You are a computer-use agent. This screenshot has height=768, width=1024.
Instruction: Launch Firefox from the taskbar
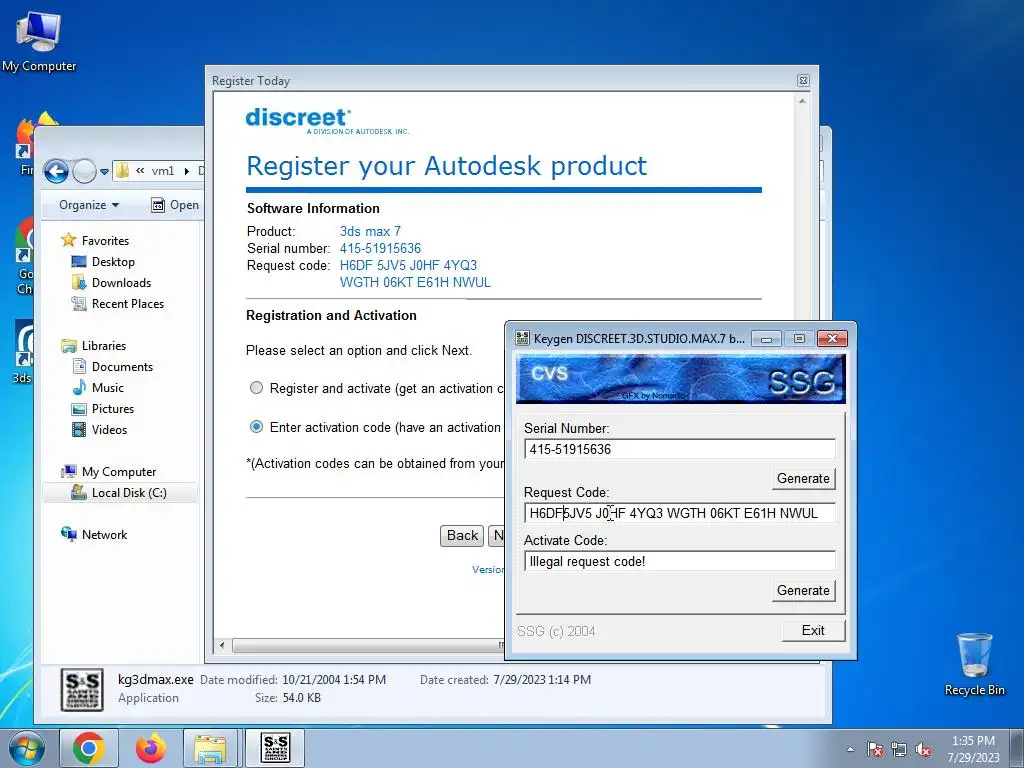150,748
